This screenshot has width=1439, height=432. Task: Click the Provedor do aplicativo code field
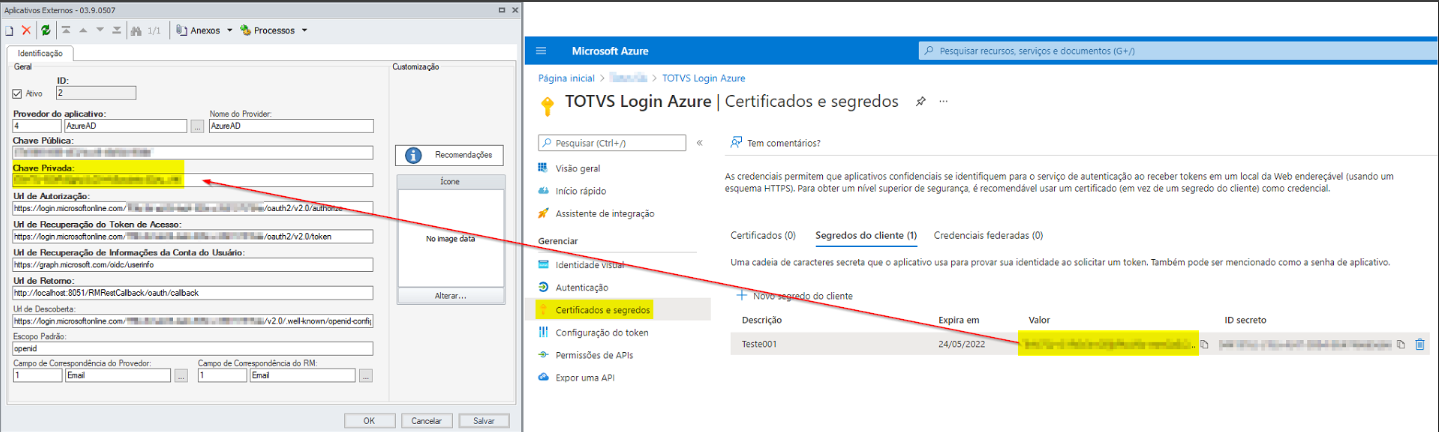[x=37, y=127]
